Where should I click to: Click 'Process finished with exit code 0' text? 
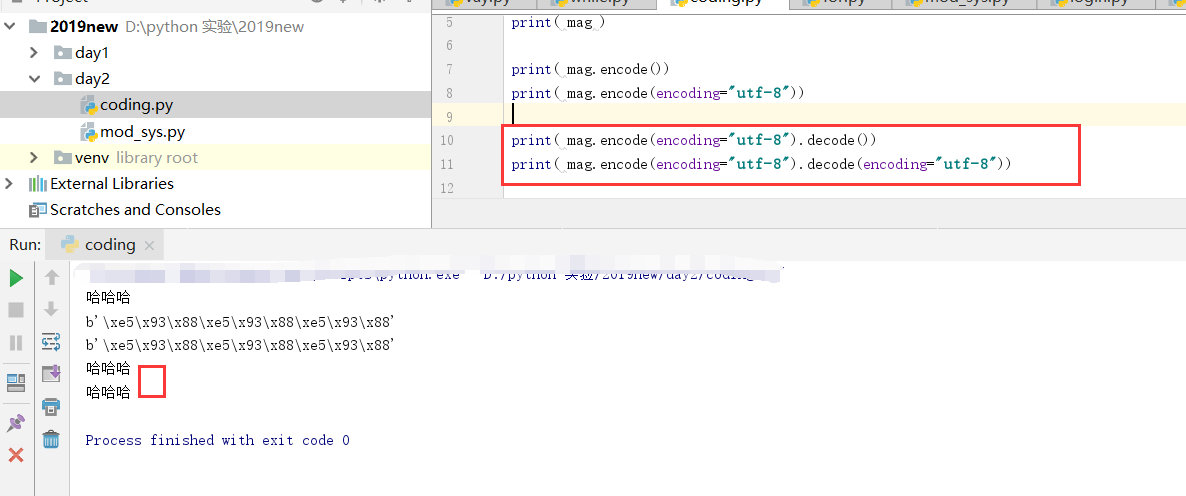coord(218,440)
